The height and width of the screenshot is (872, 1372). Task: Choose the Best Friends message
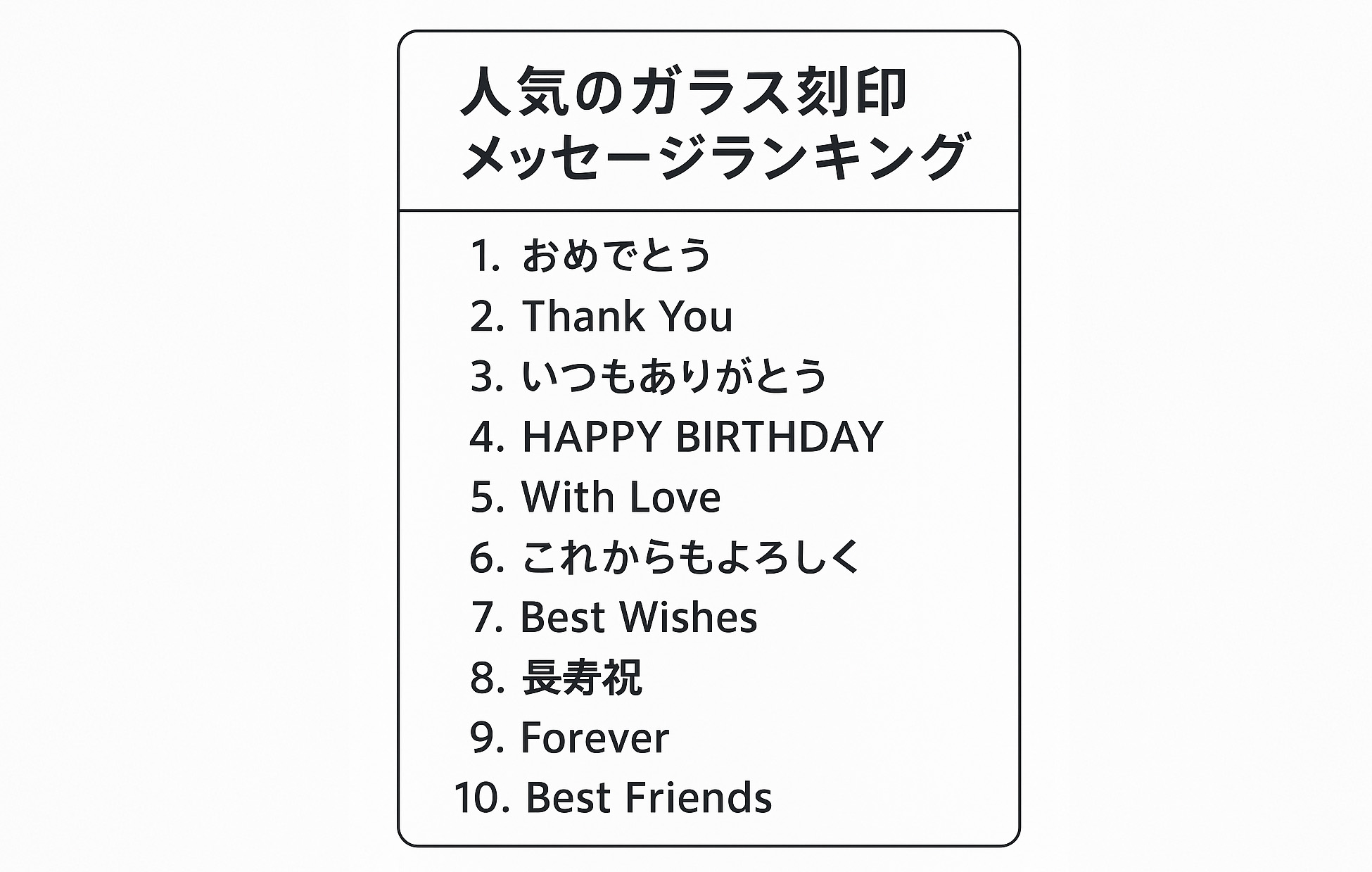tap(649, 798)
